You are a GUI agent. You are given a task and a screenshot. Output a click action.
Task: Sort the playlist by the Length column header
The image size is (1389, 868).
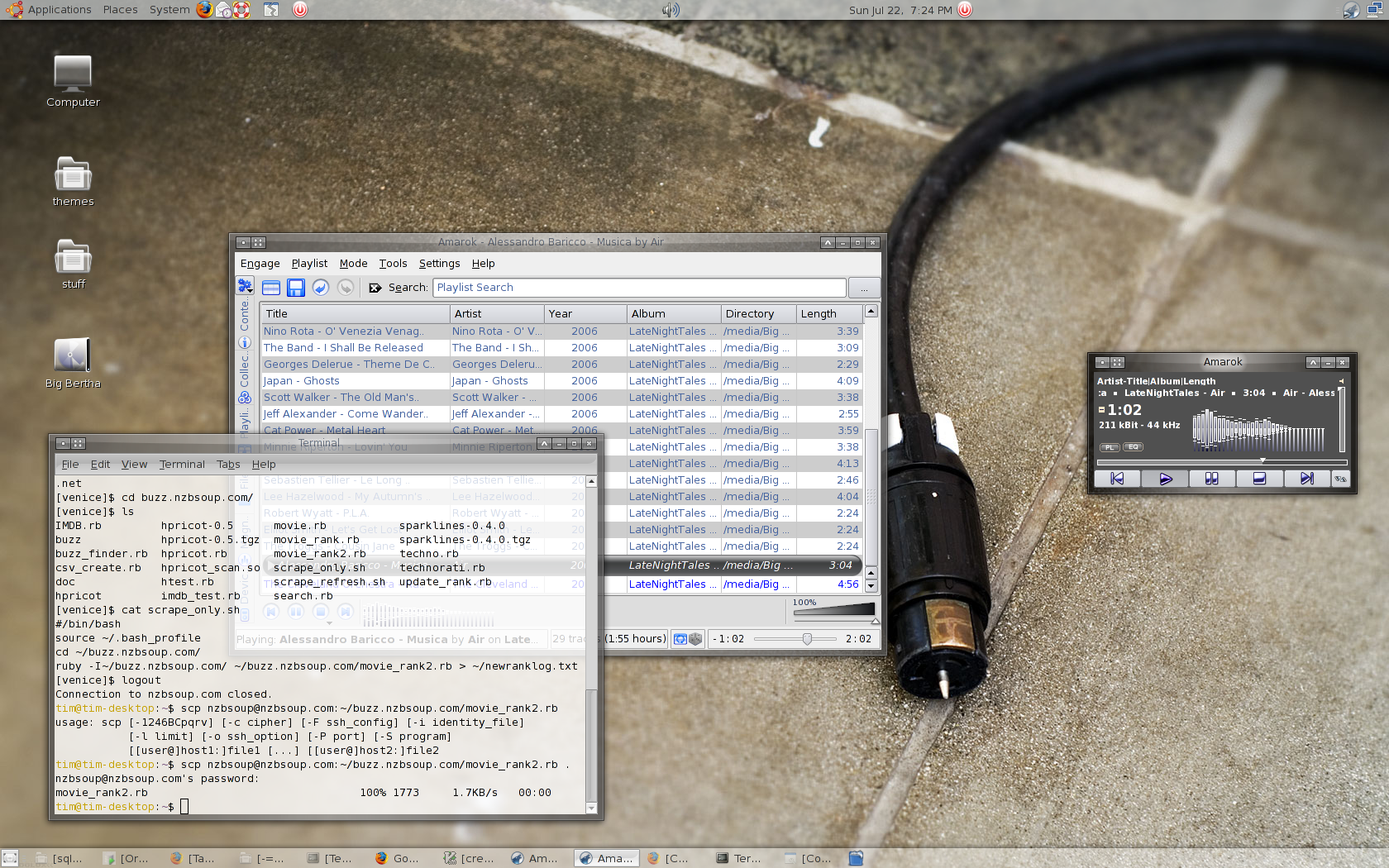point(829,314)
